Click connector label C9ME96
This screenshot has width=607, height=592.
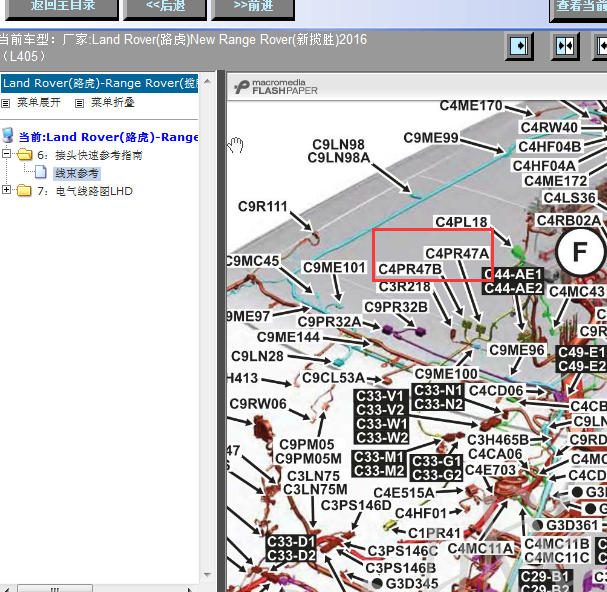point(517,350)
